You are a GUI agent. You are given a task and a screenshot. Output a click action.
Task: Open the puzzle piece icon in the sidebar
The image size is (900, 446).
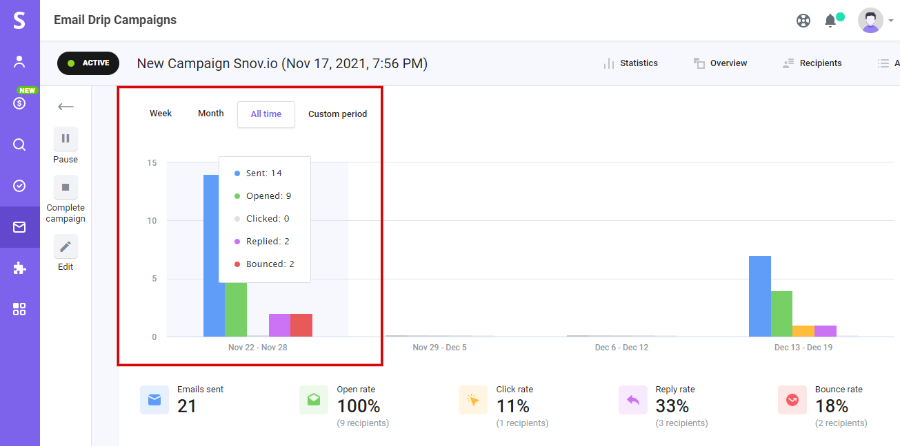pyautogui.click(x=19, y=268)
